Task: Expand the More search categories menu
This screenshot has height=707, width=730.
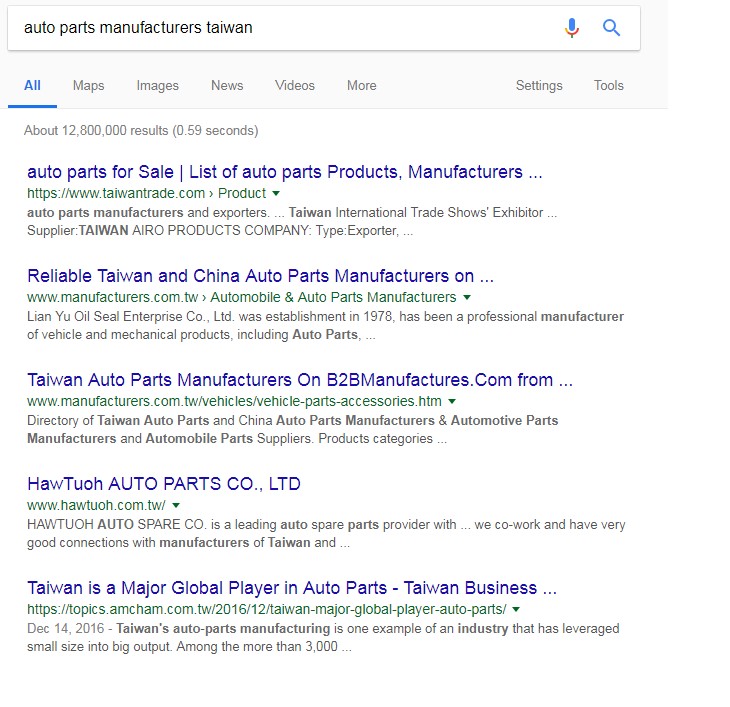Action: 362,86
